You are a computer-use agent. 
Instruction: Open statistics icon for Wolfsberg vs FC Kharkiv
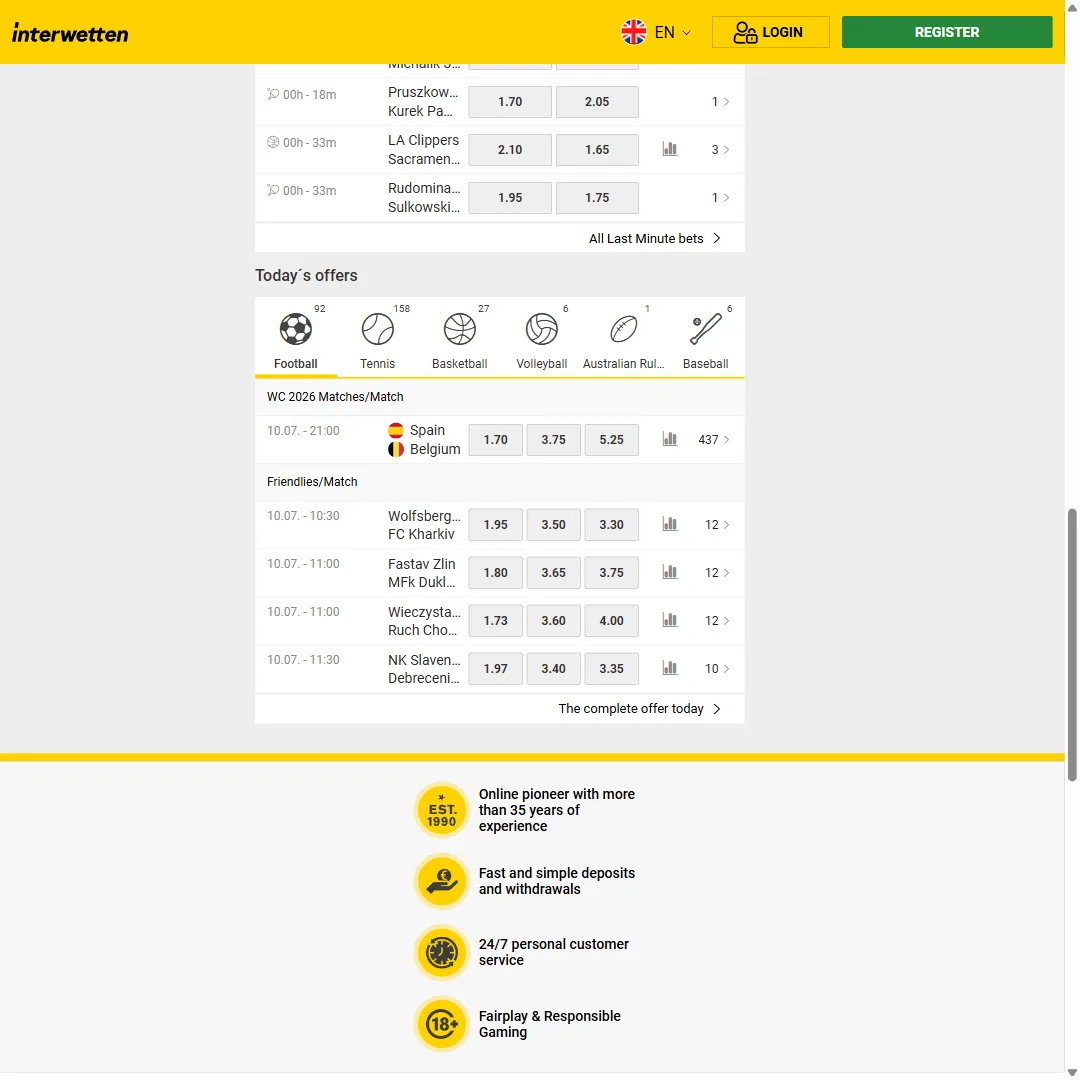point(669,524)
